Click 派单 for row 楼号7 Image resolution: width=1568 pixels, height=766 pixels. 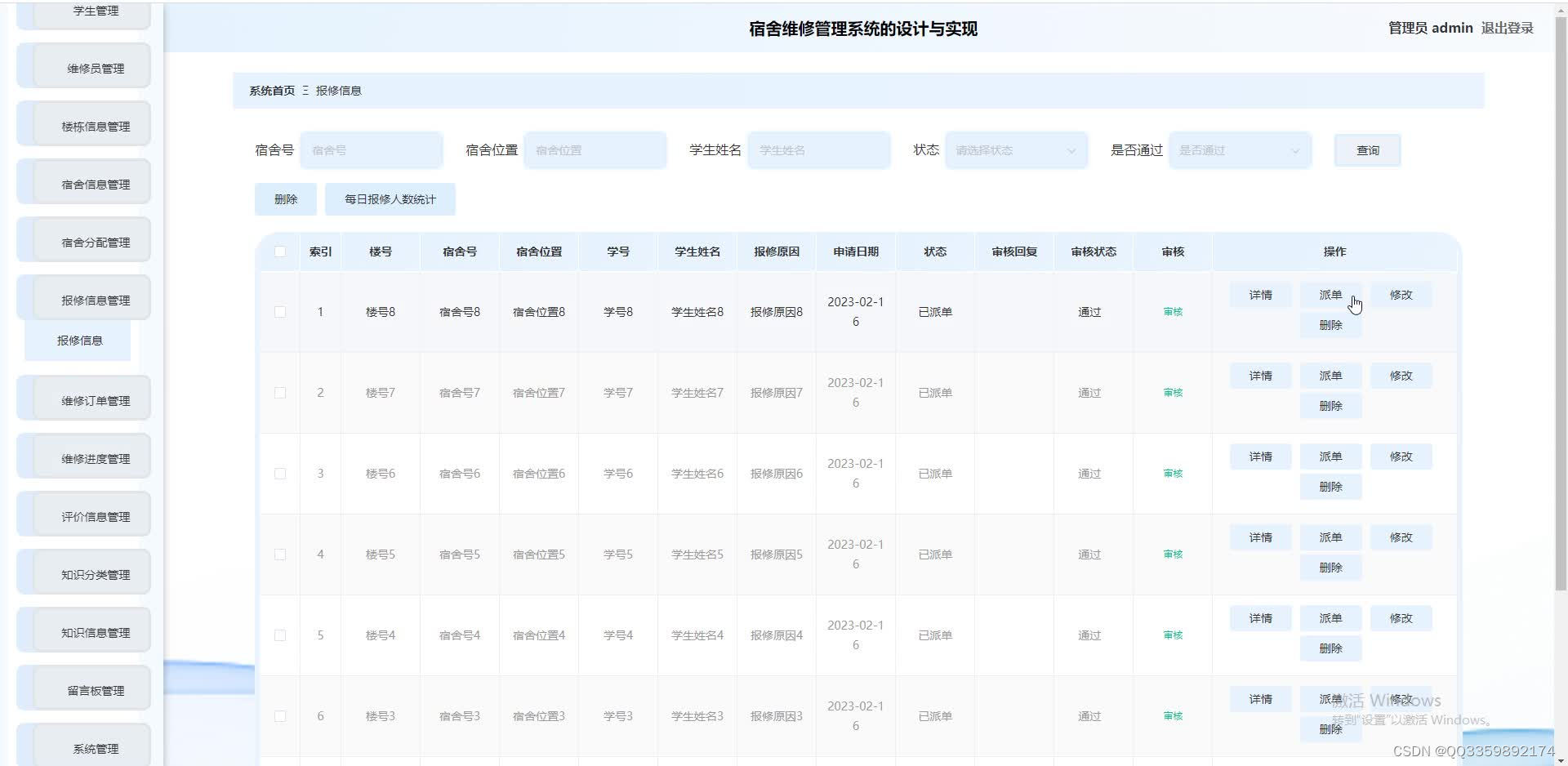tap(1330, 376)
